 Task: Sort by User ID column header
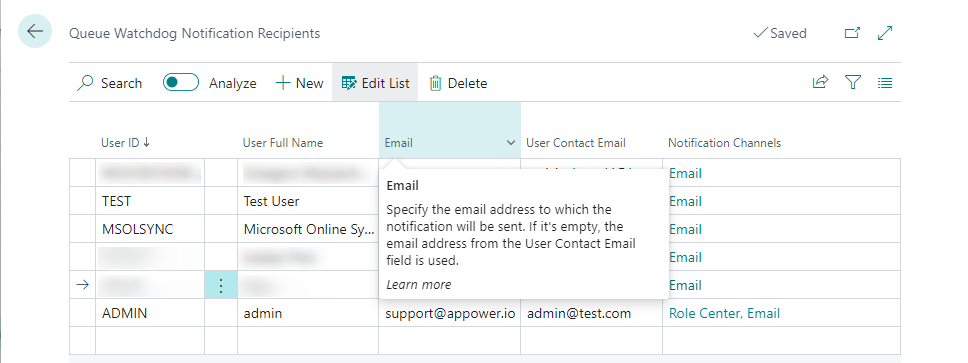click(x=125, y=143)
